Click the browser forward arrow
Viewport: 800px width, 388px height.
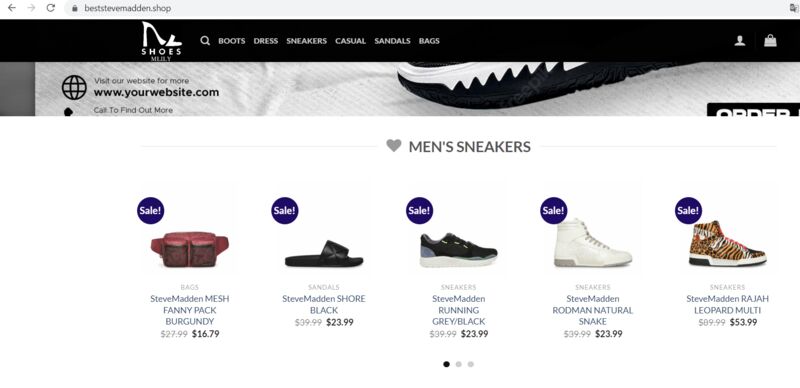(31, 8)
